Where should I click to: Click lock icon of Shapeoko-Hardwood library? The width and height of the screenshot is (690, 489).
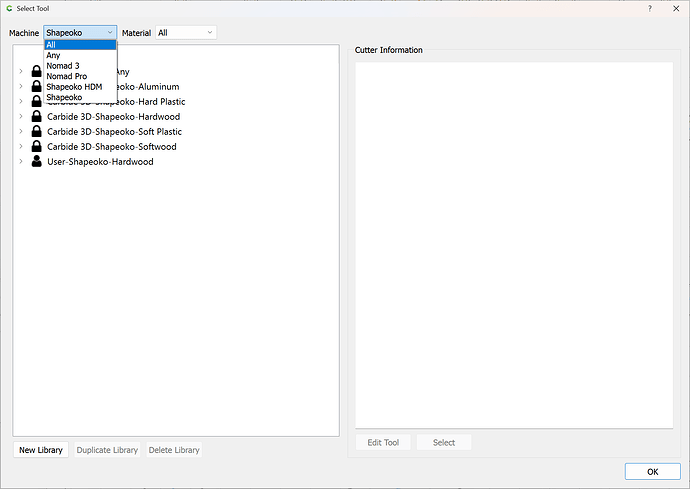[x=37, y=116]
